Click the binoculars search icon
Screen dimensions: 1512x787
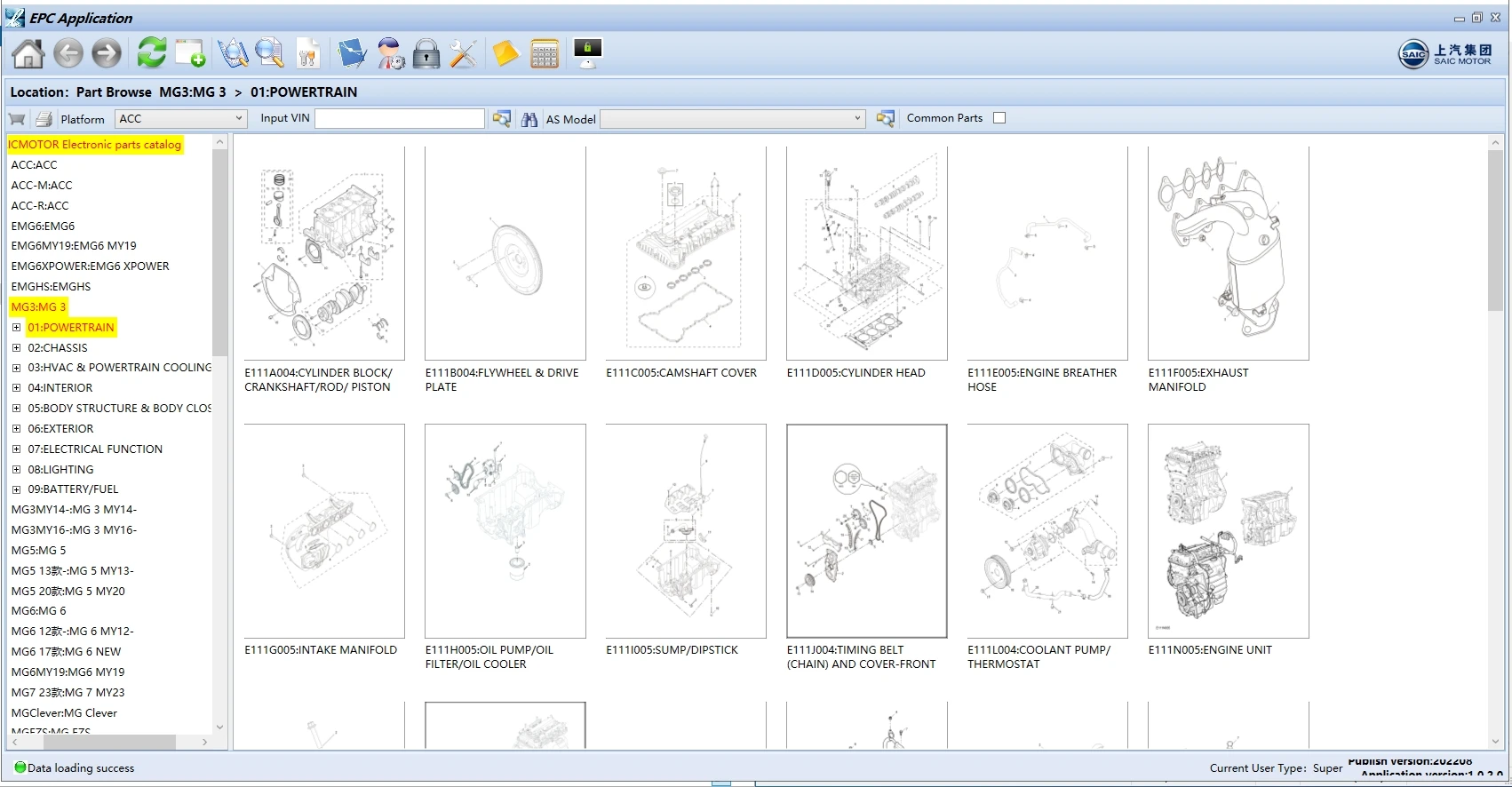click(x=529, y=119)
